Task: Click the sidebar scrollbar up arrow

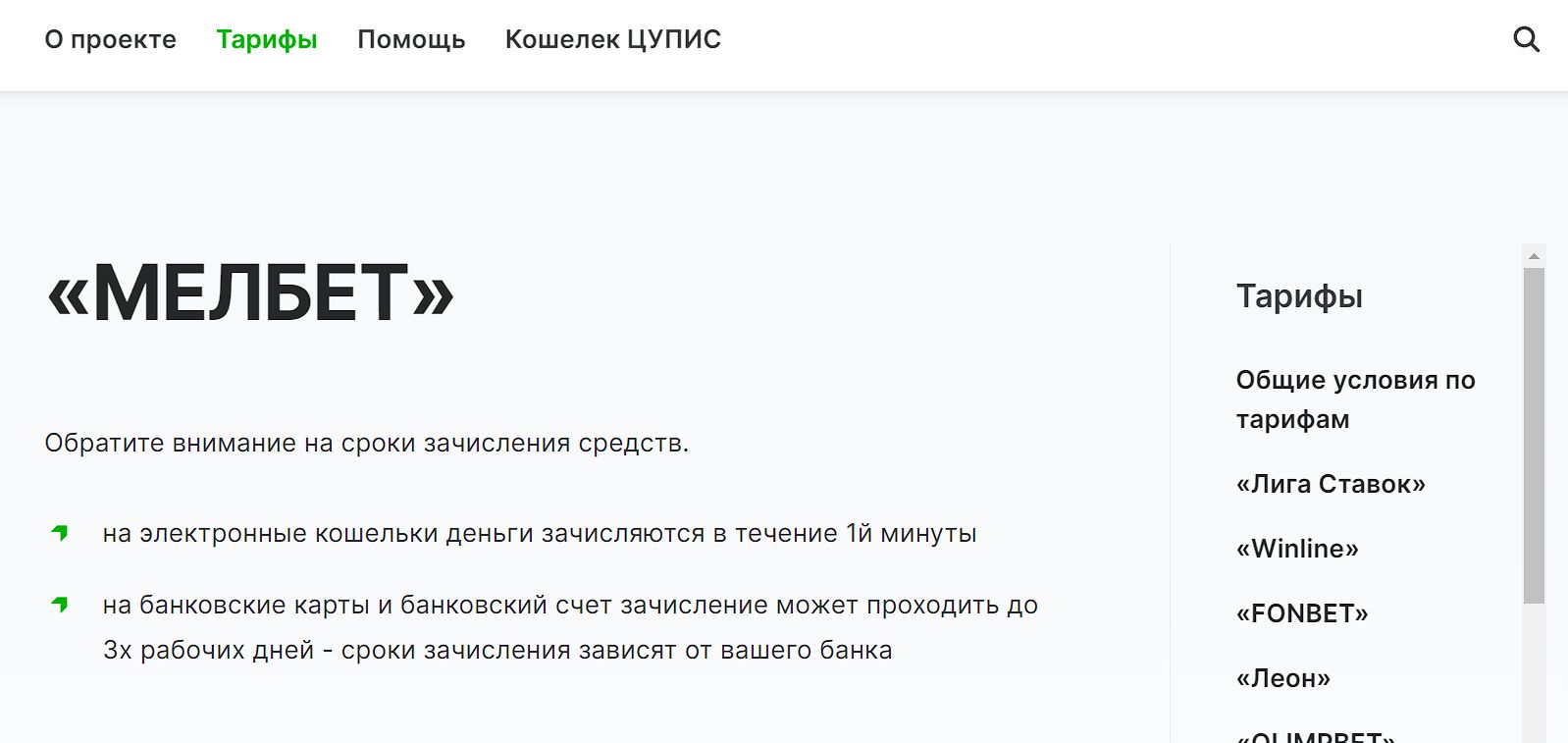Action: click(x=1534, y=256)
